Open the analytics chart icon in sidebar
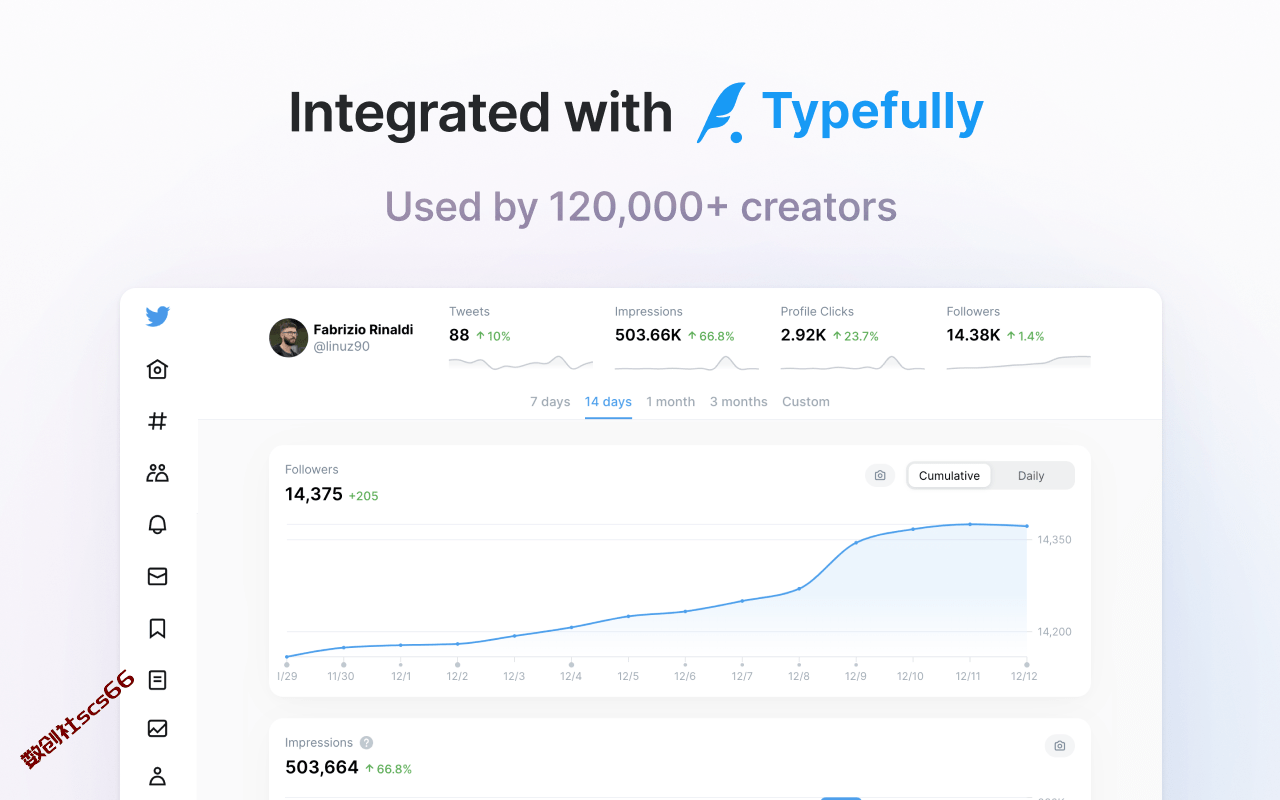 (157, 728)
